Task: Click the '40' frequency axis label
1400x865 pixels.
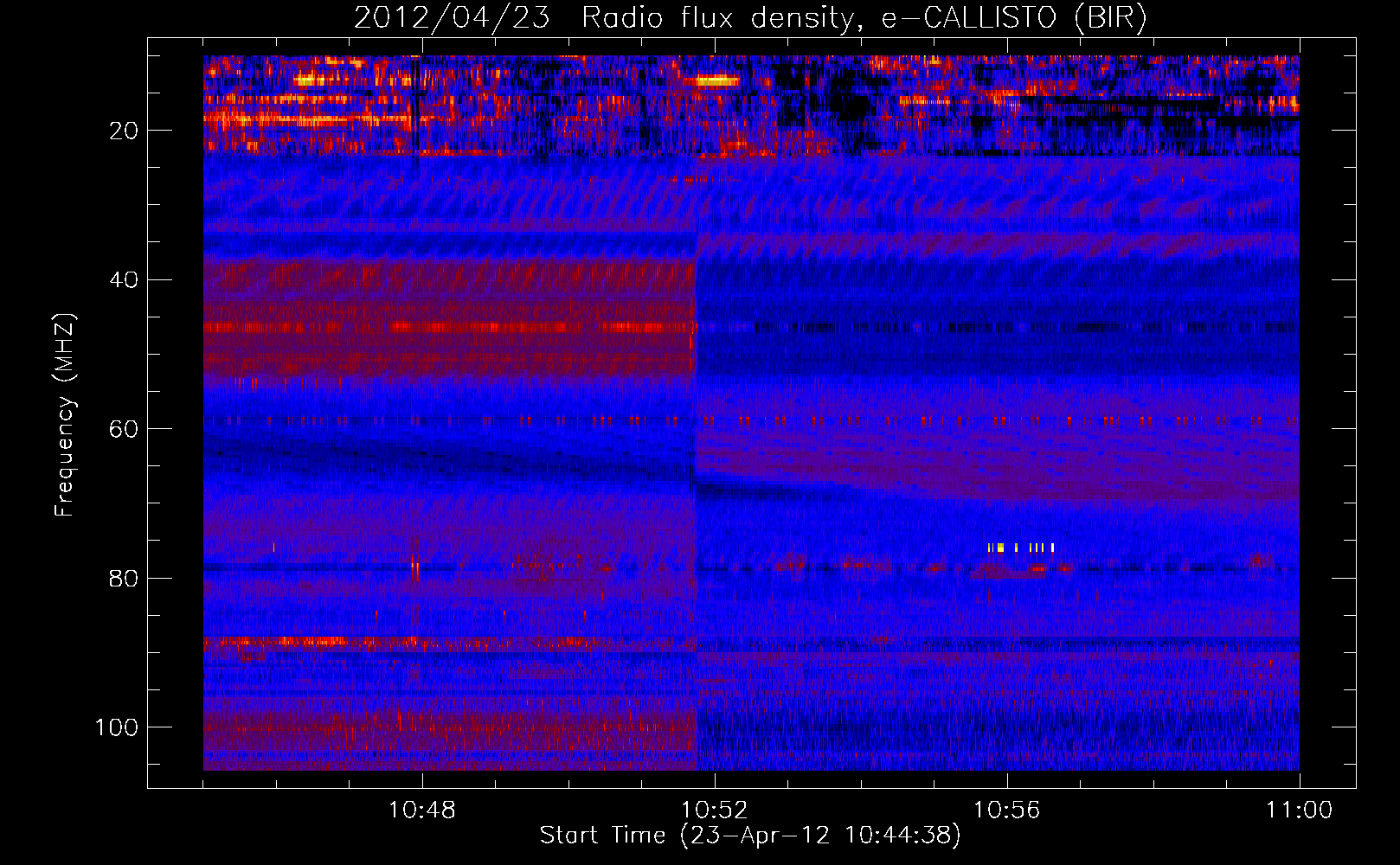Action: tap(124, 280)
